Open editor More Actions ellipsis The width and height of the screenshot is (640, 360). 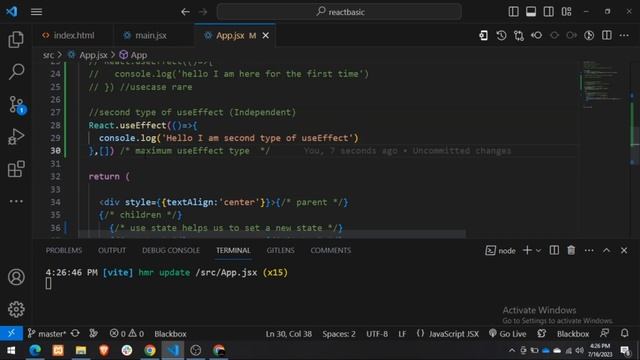624,36
